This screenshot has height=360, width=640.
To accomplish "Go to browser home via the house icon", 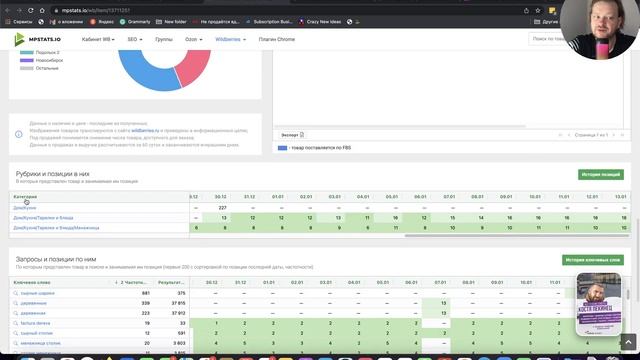I will [42, 10].
